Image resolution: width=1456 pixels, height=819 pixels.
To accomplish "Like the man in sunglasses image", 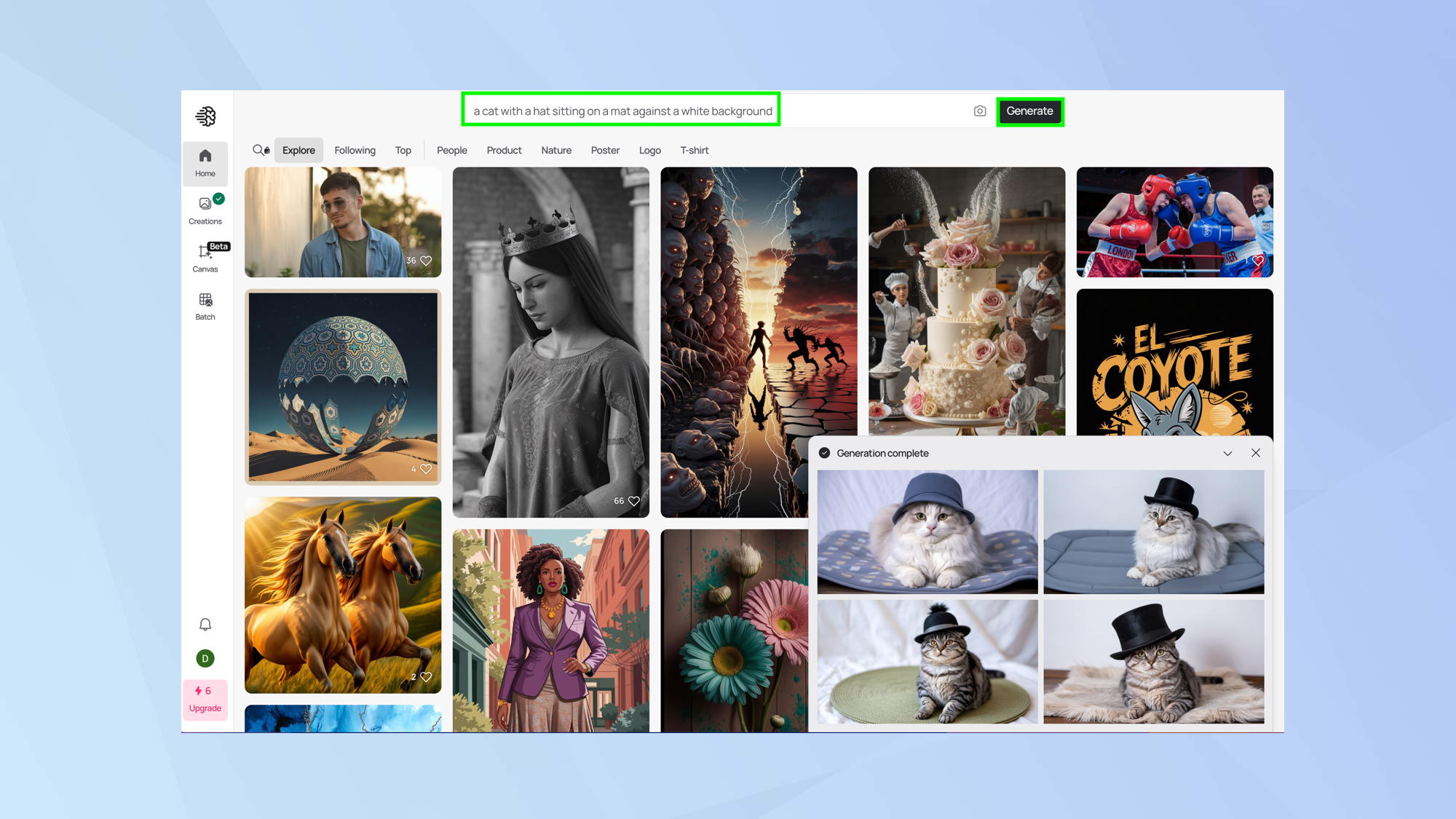I will [x=426, y=261].
